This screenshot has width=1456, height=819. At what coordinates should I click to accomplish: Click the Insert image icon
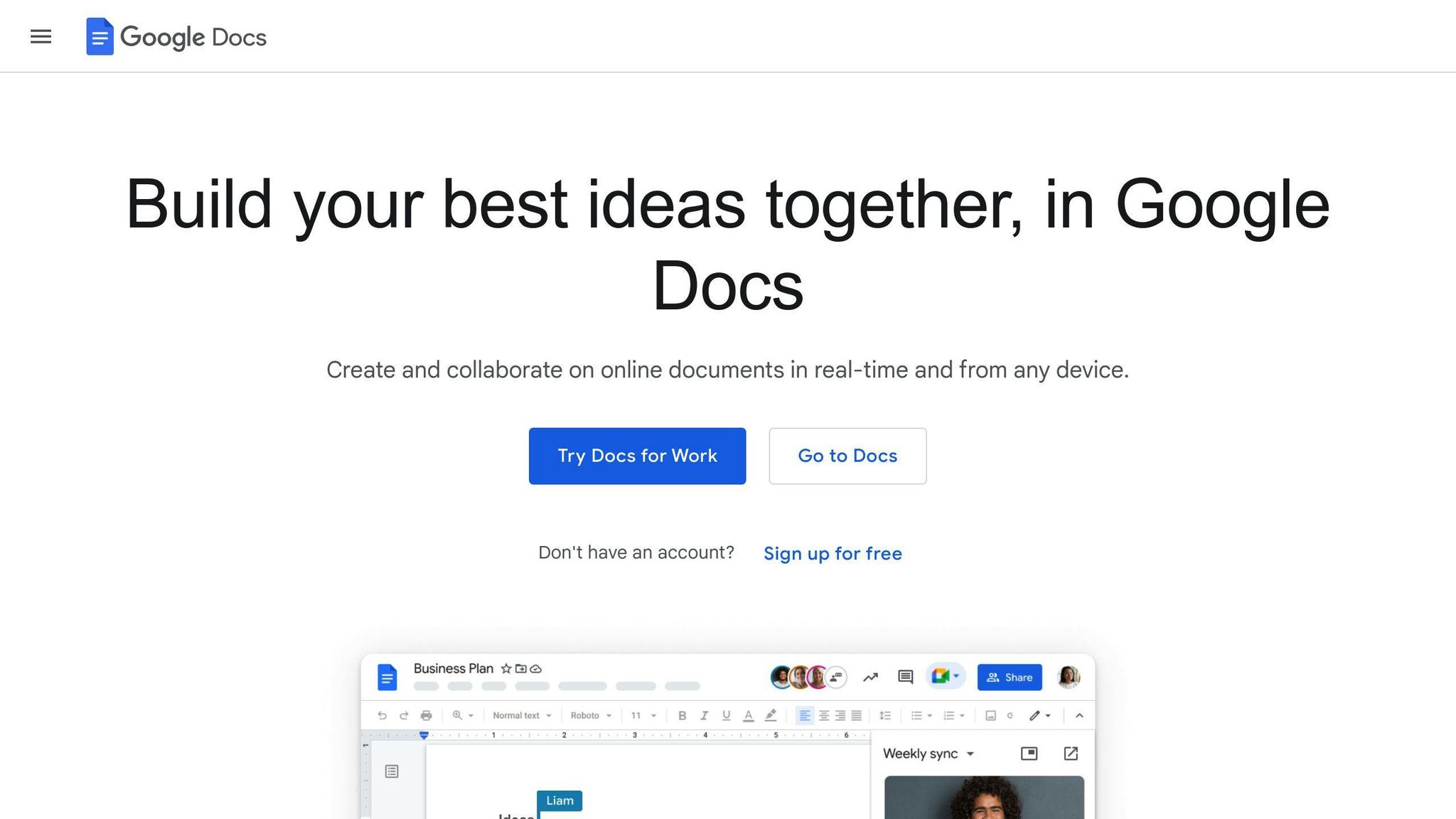[990, 715]
